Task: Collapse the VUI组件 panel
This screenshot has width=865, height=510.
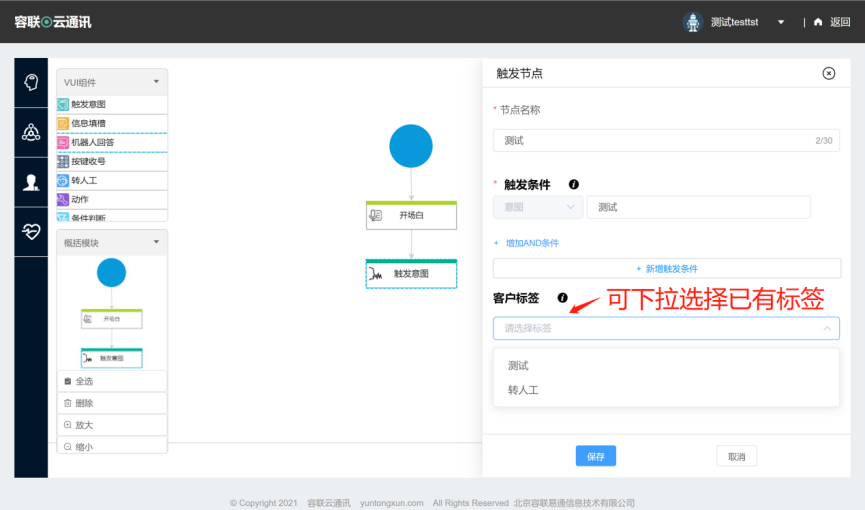Action: pos(156,82)
